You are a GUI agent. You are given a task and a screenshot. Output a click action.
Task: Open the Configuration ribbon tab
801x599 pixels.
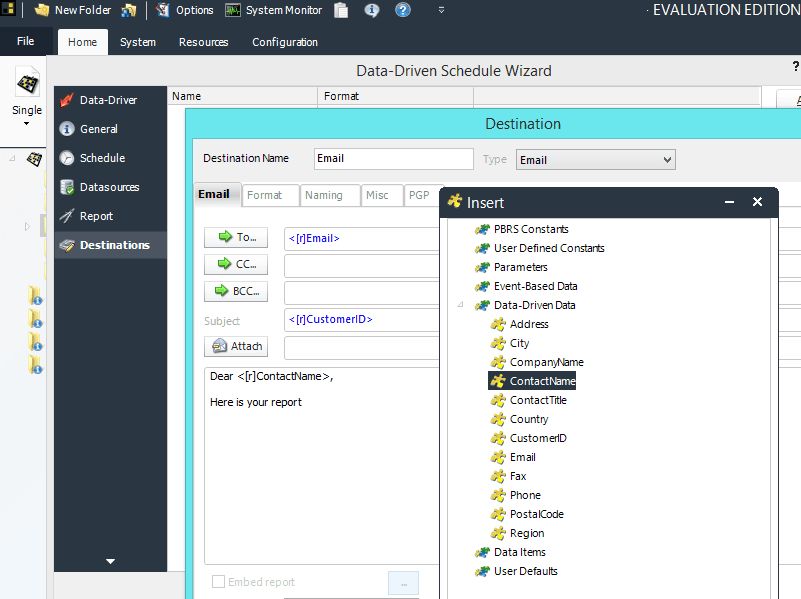tap(282, 42)
